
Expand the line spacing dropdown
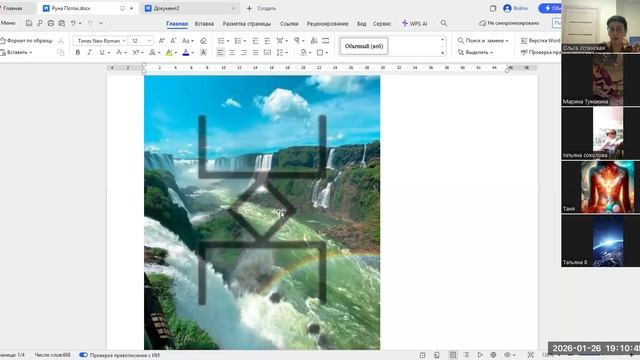(x=287, y=53)
